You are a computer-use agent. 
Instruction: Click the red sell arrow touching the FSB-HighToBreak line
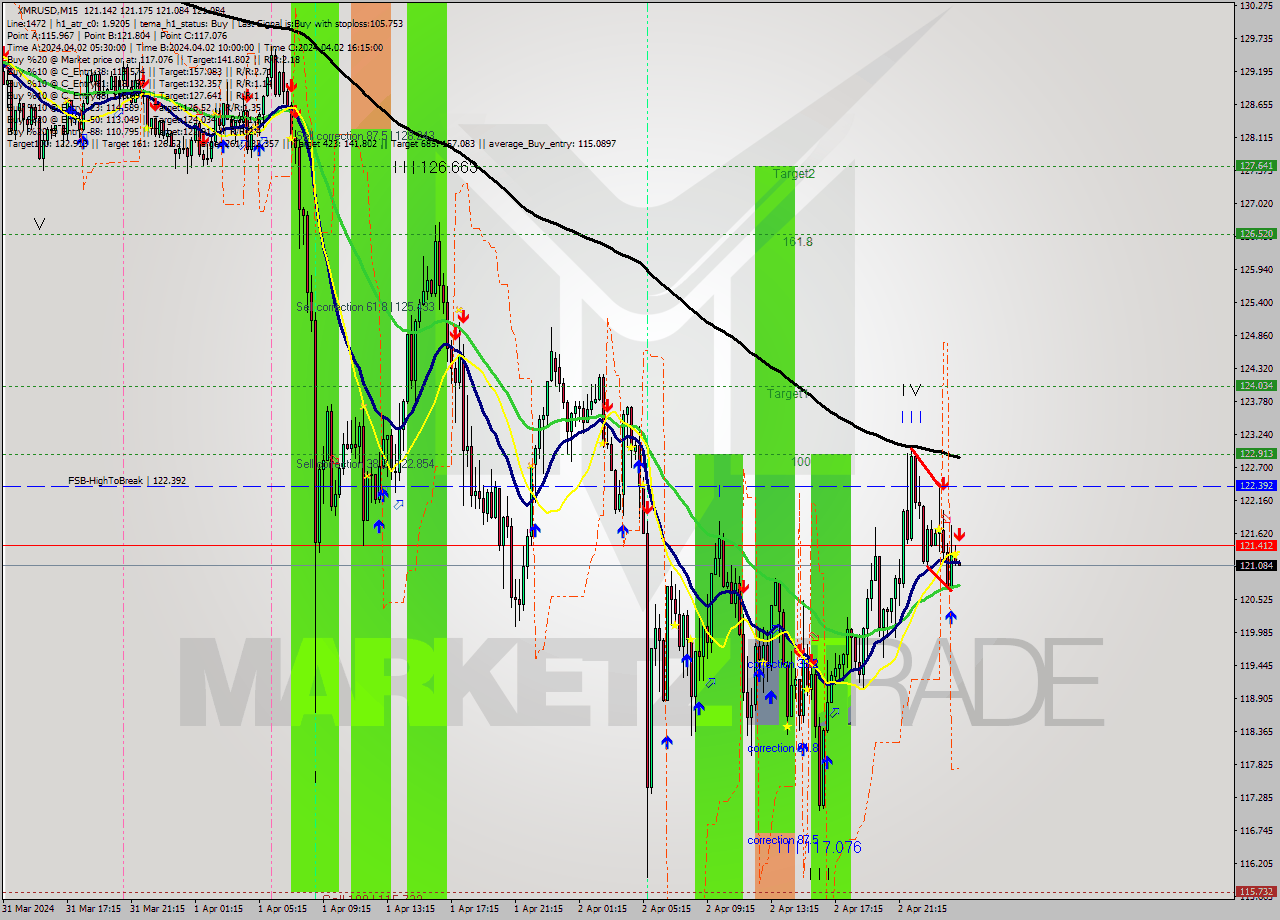[x=943, y=484]
